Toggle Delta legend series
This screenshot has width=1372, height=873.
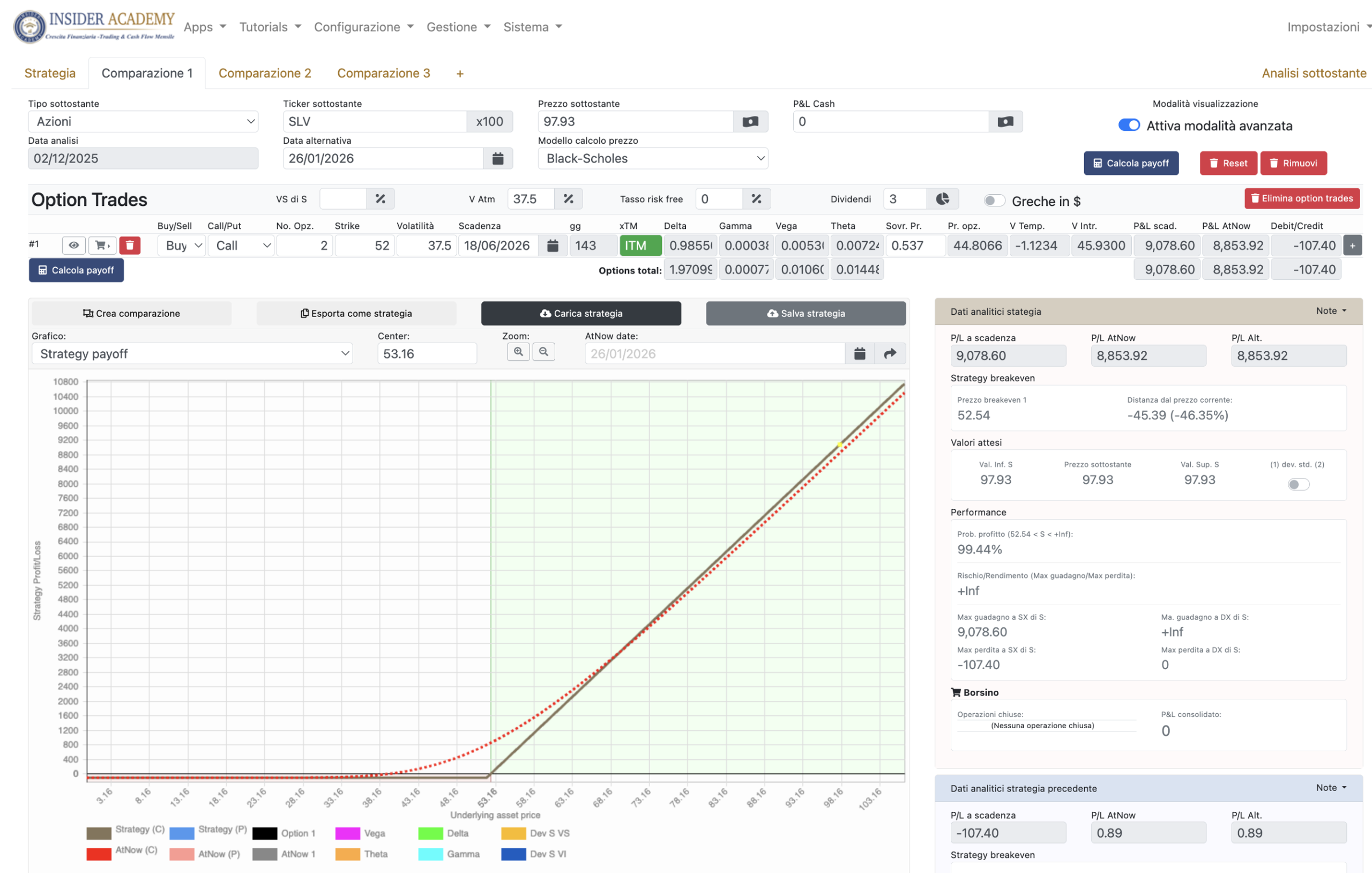(443, 833)
